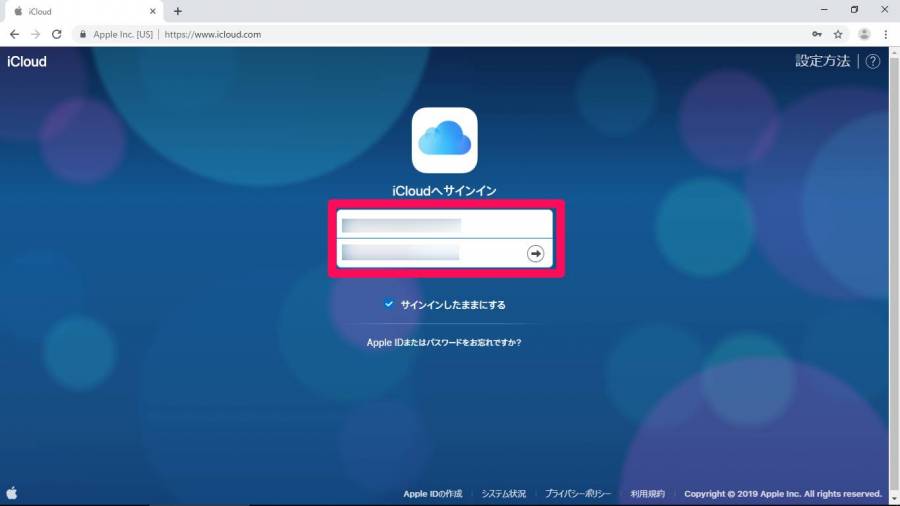Click the iCloud title text at top left
The image size is (900, 506).
click(27, 61)
